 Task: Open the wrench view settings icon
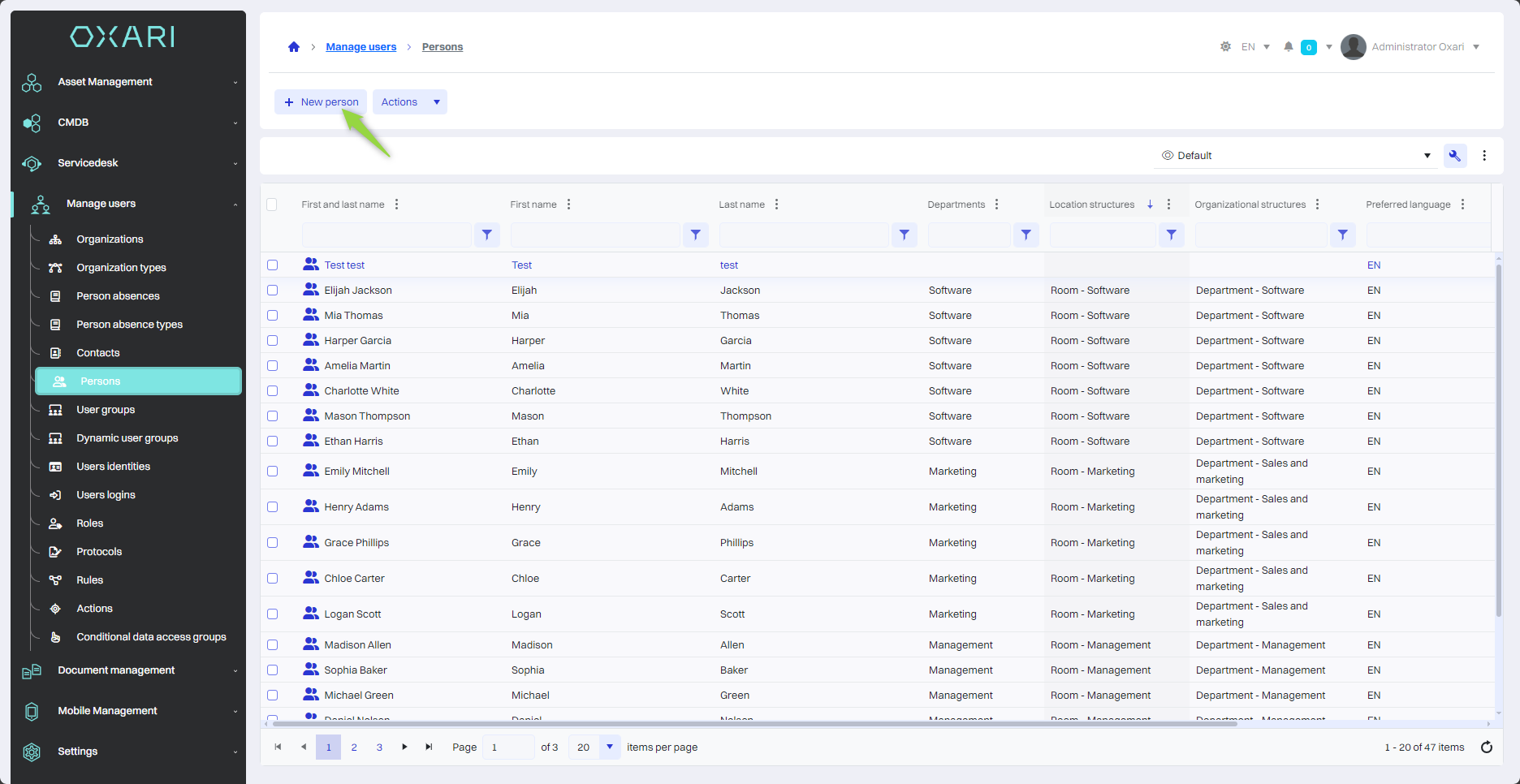[1454, 156]
